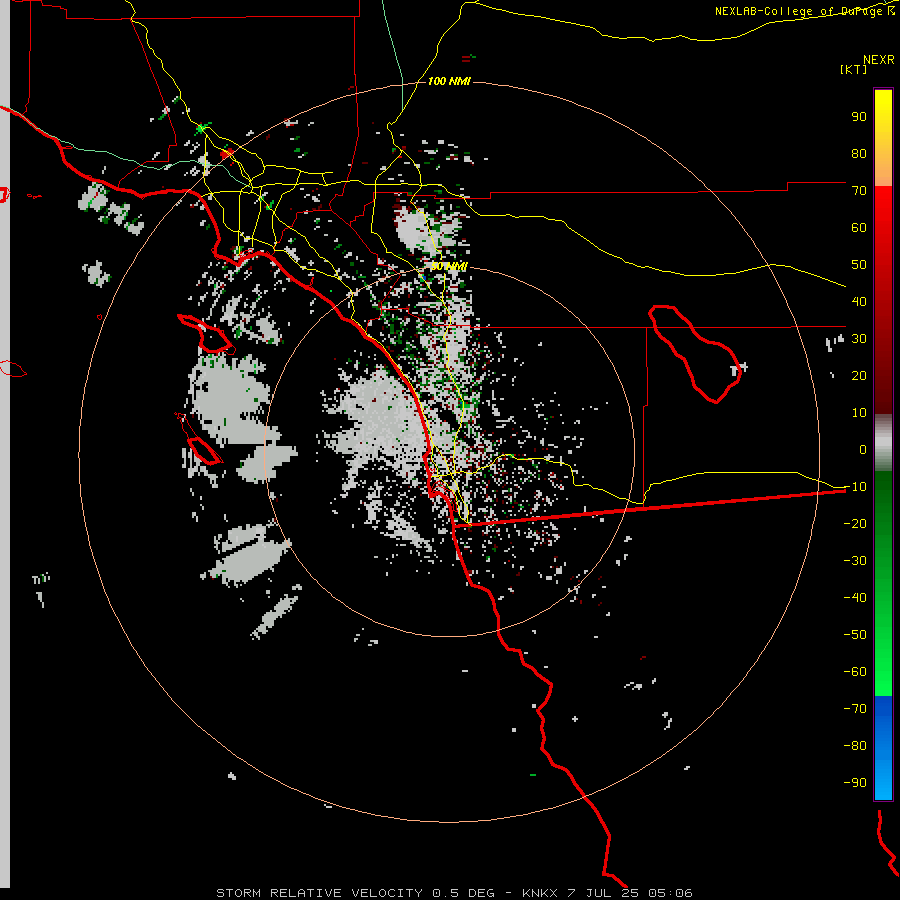This screenshot has width=900, height=900.
Task: Click the -90 value on the scale
Action: coord(855,783)
